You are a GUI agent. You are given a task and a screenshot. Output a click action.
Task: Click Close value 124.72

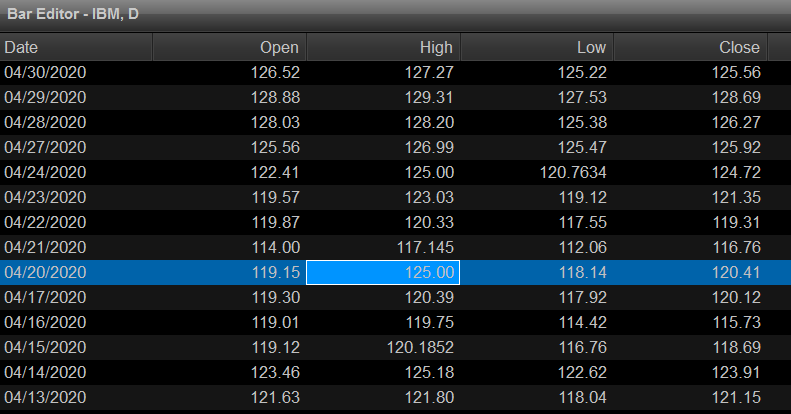pyautogui.click(x=736, y=172)
